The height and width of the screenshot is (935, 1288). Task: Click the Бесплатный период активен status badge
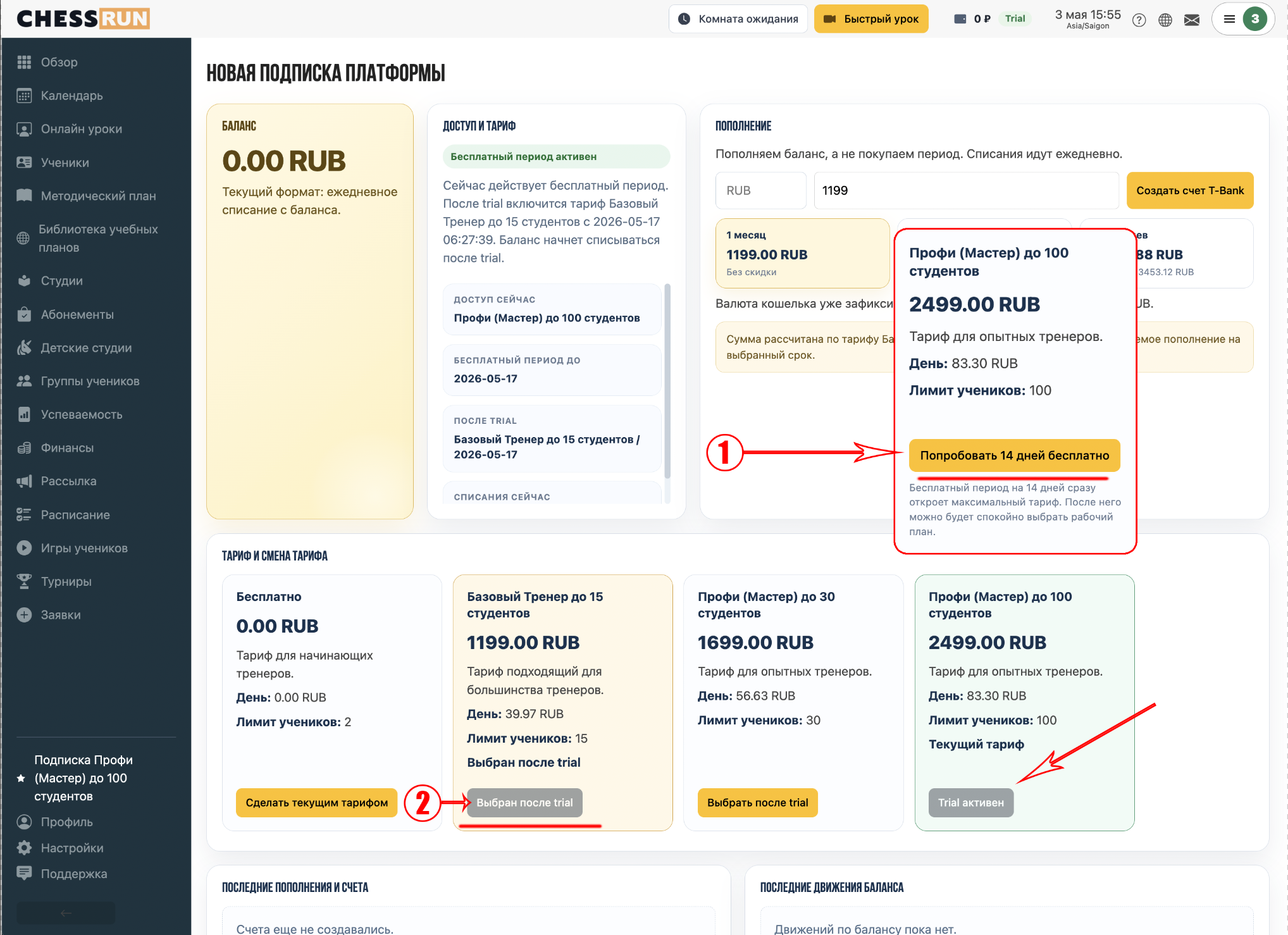(x=556, y=157)
